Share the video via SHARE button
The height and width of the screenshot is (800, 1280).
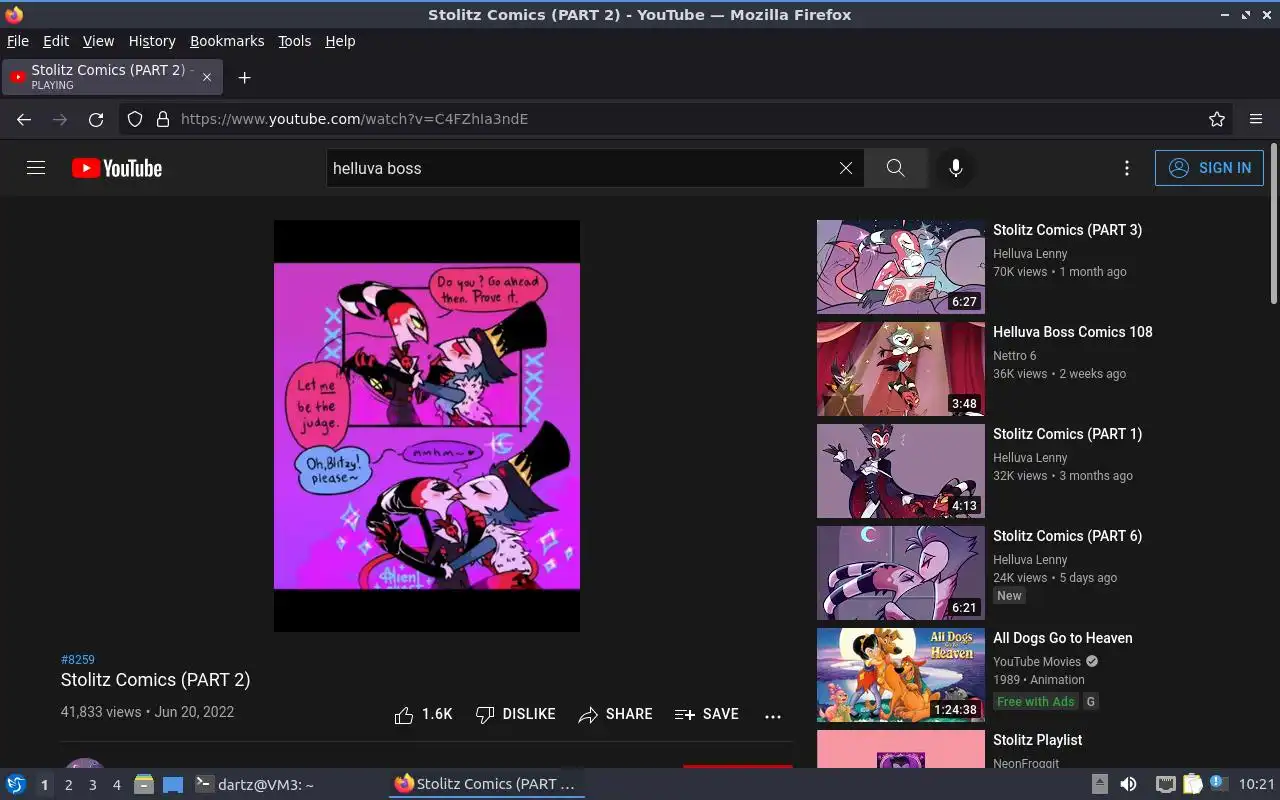(x=615, y=714)
